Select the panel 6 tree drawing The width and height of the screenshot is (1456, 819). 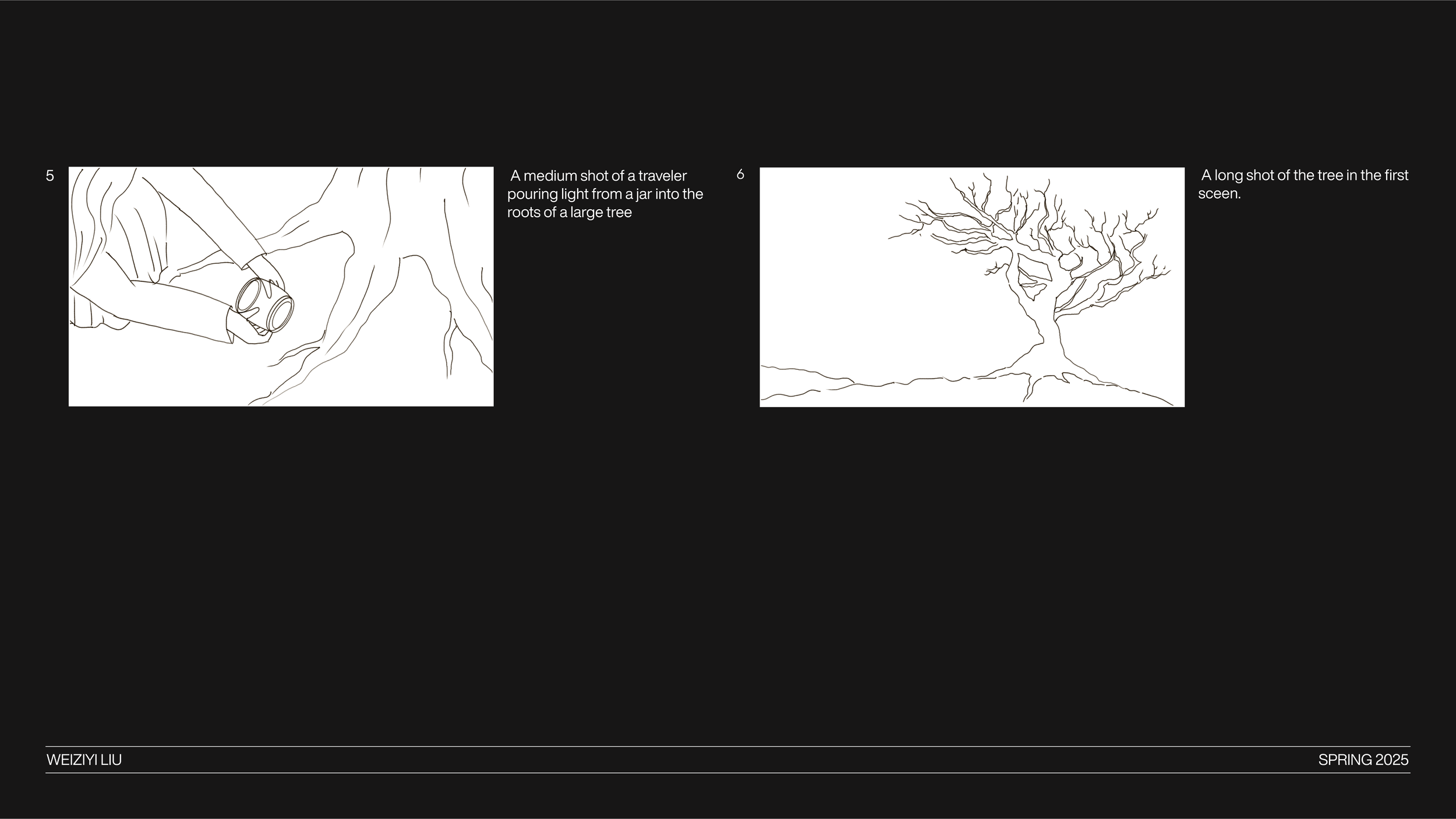coord(971,287)
